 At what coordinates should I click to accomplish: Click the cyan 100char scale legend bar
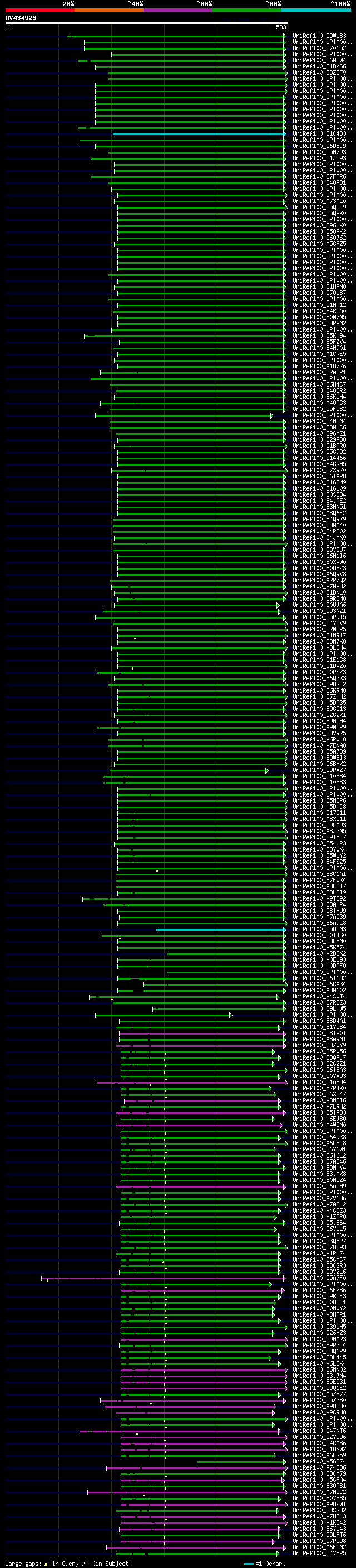coord(249,1563)
